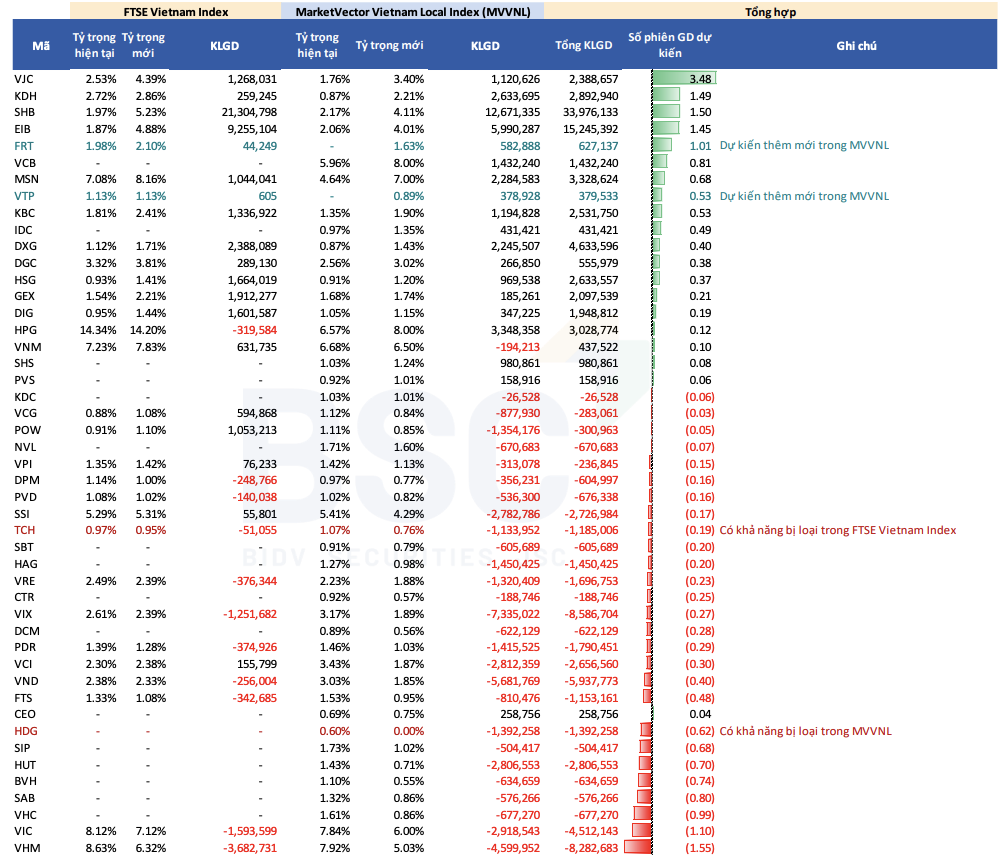The height and width of the screenshot is (862, 1000).
Task: Click the Tổng hợp group header
Action: pos(770,11)
